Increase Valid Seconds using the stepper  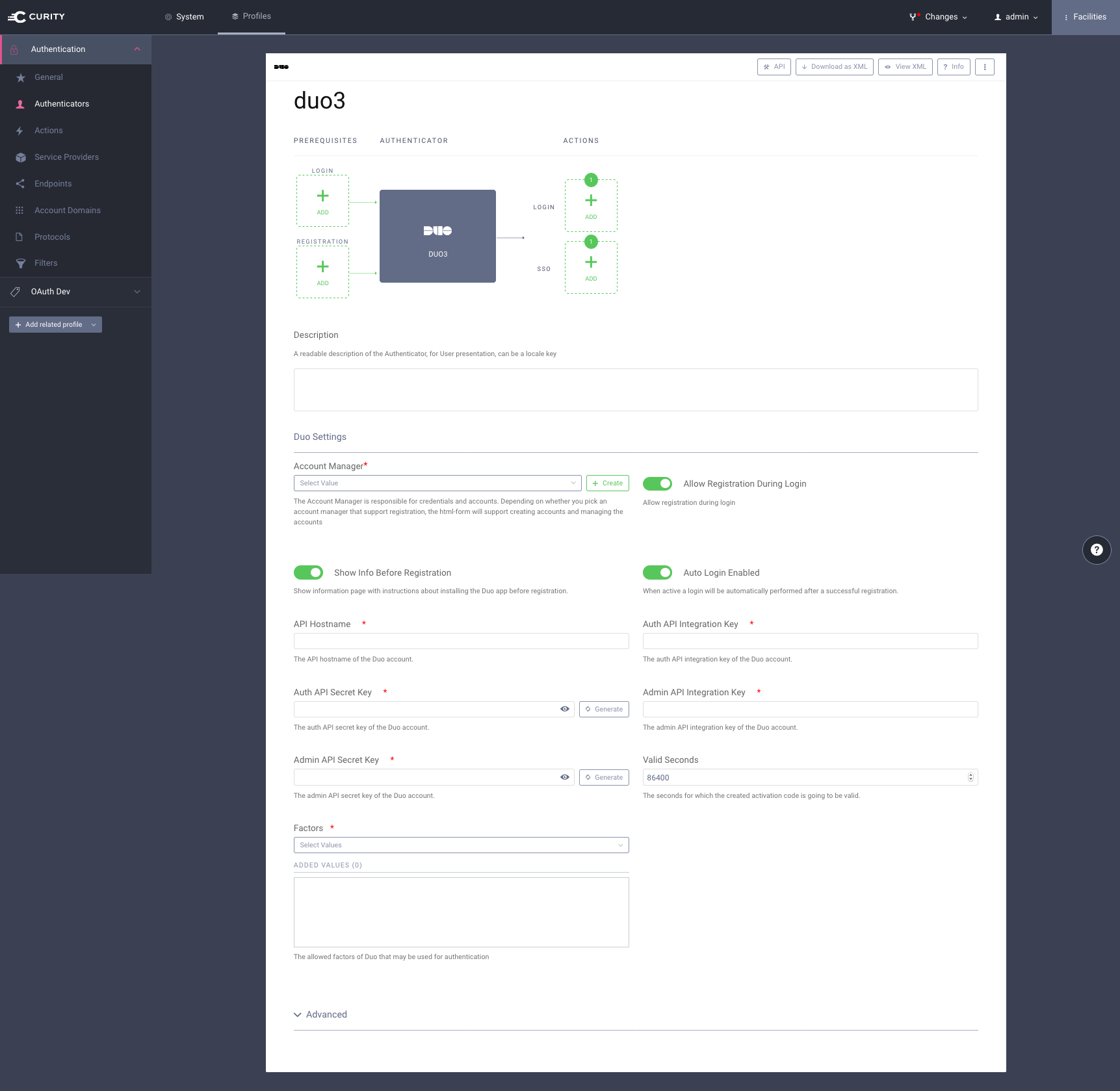coord(970,774)
